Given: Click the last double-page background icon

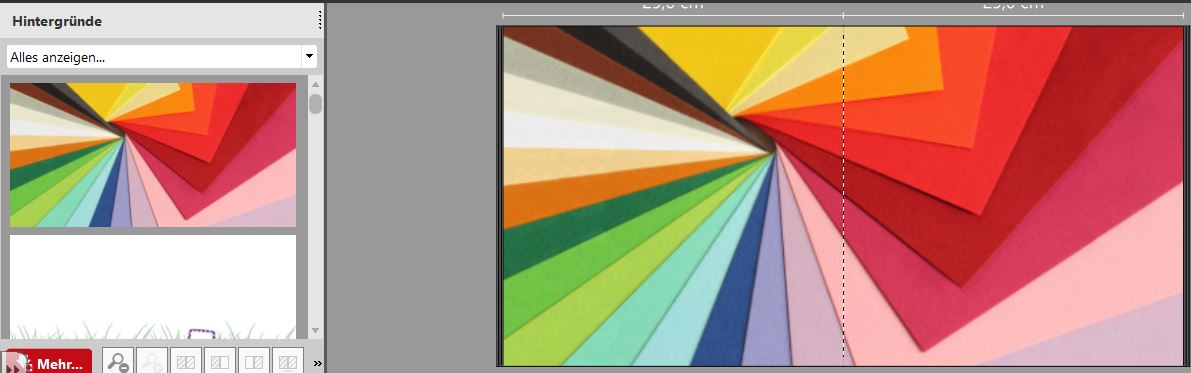Looking at the screenshot, I should 288,362.
